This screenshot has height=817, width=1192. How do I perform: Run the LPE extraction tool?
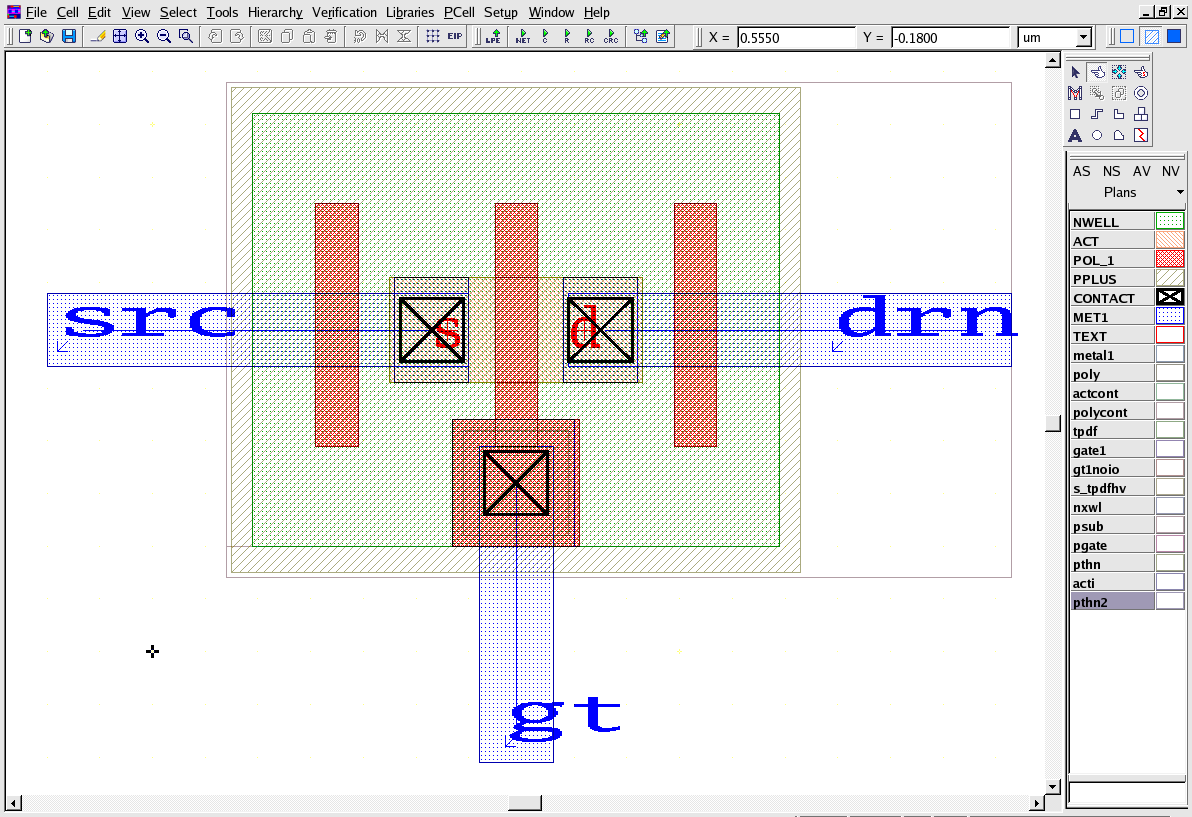[493, 37]
